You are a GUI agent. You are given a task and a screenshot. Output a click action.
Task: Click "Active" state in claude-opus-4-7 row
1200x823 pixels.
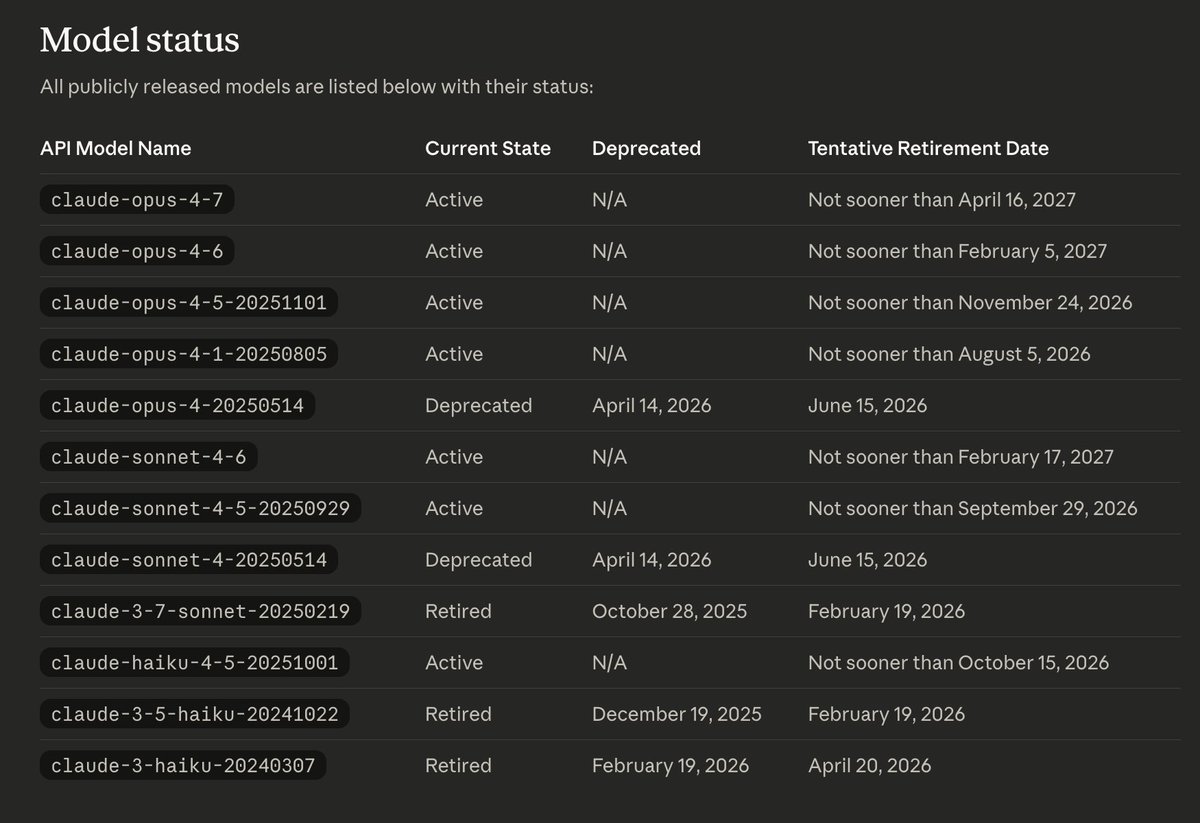(x=454, y=200)
